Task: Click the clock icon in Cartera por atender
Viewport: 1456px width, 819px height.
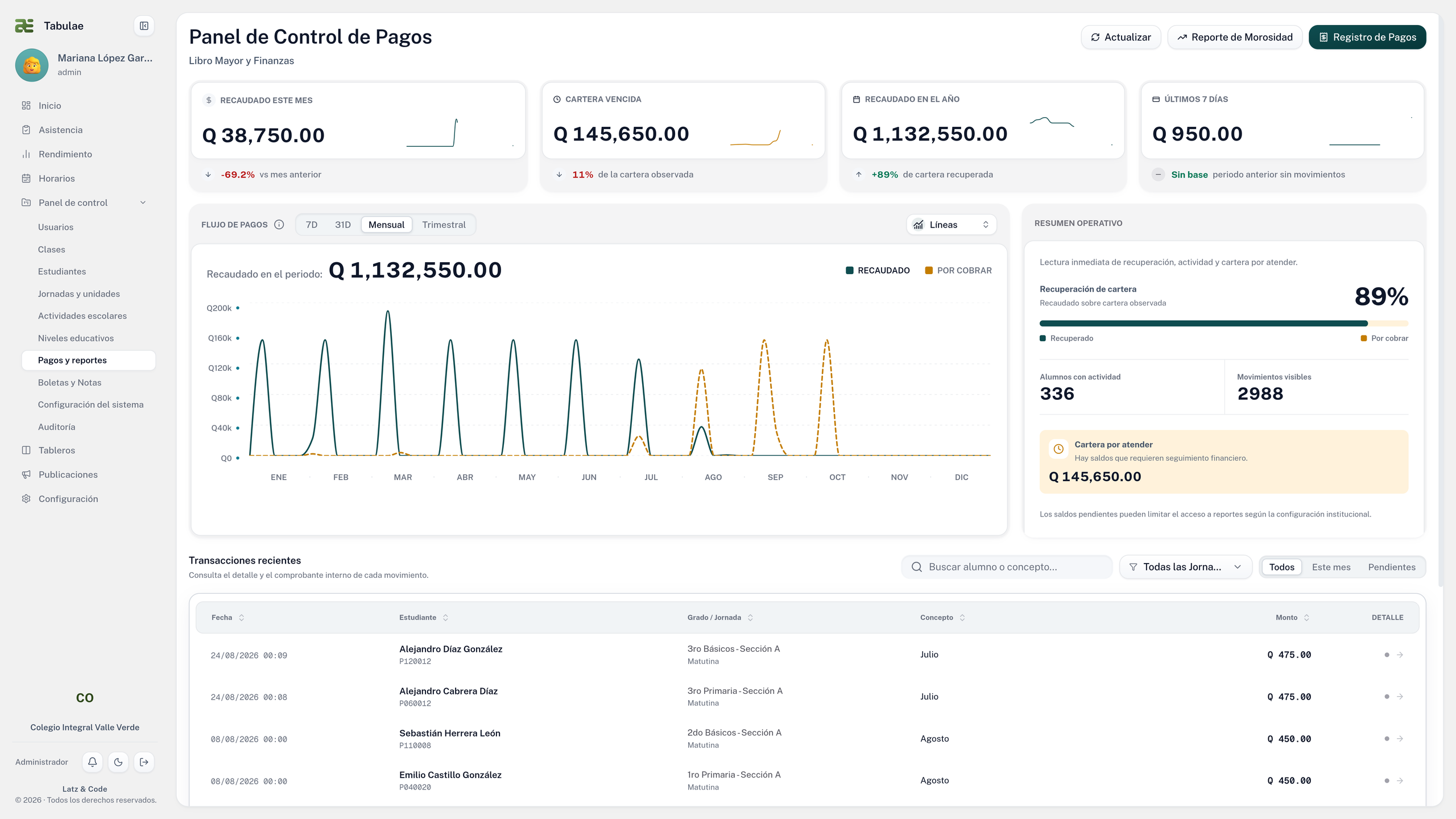Action: [1058, 449]
